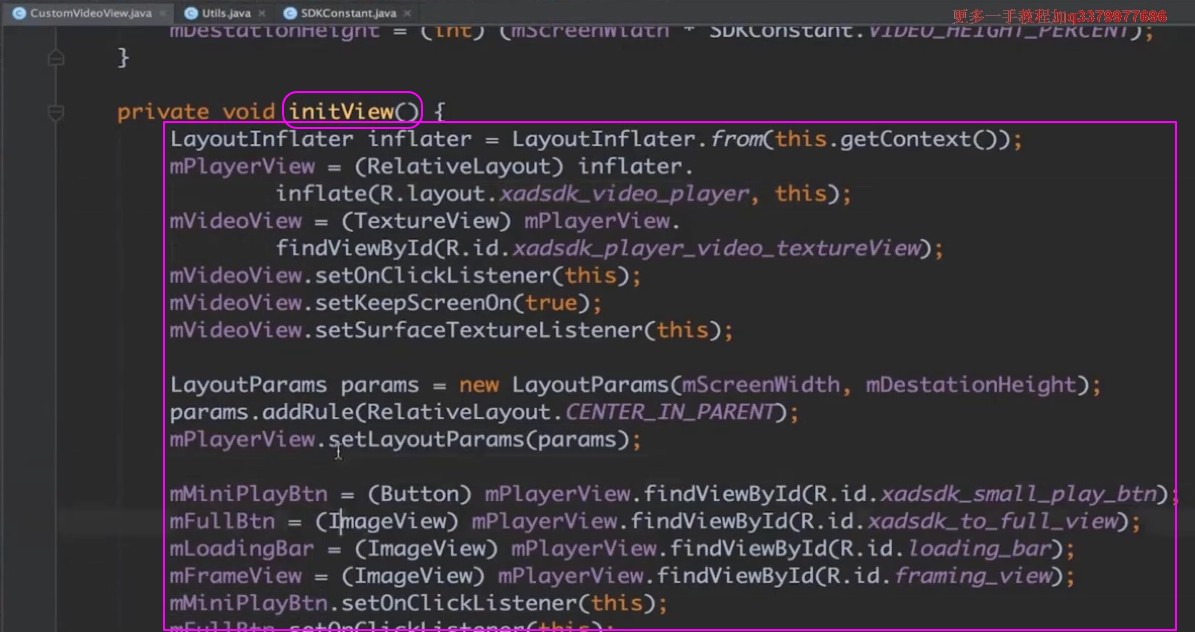
Task: Collapse the initView method using gutter fold marker
Action: click(56, 111)
